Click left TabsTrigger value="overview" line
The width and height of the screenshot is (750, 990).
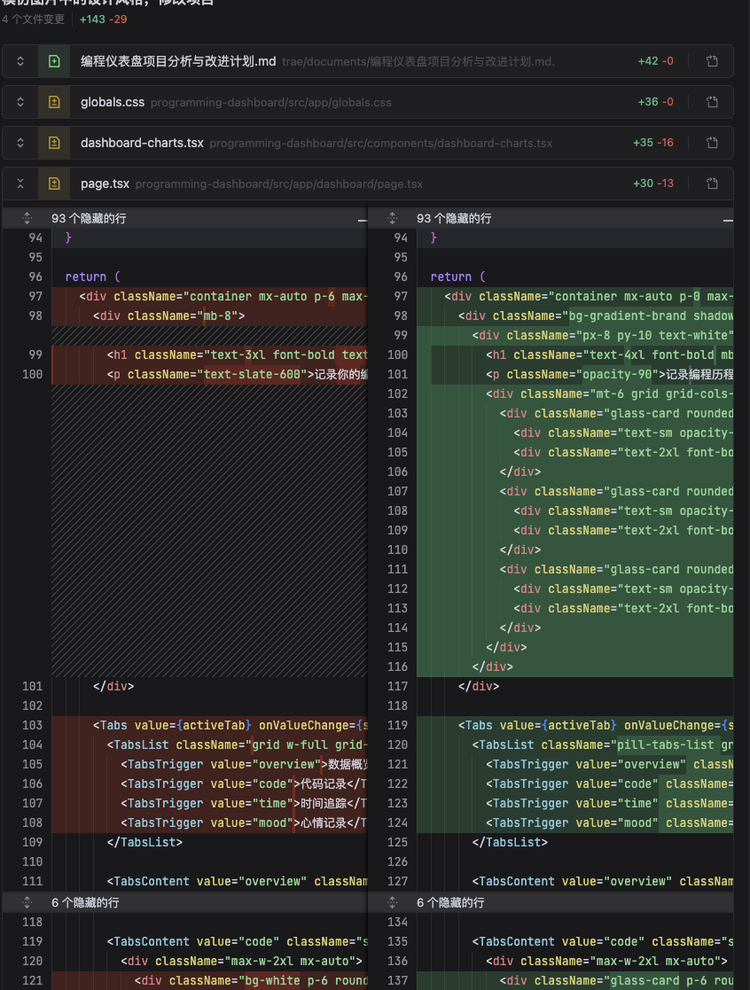click(x=209, y=765)
